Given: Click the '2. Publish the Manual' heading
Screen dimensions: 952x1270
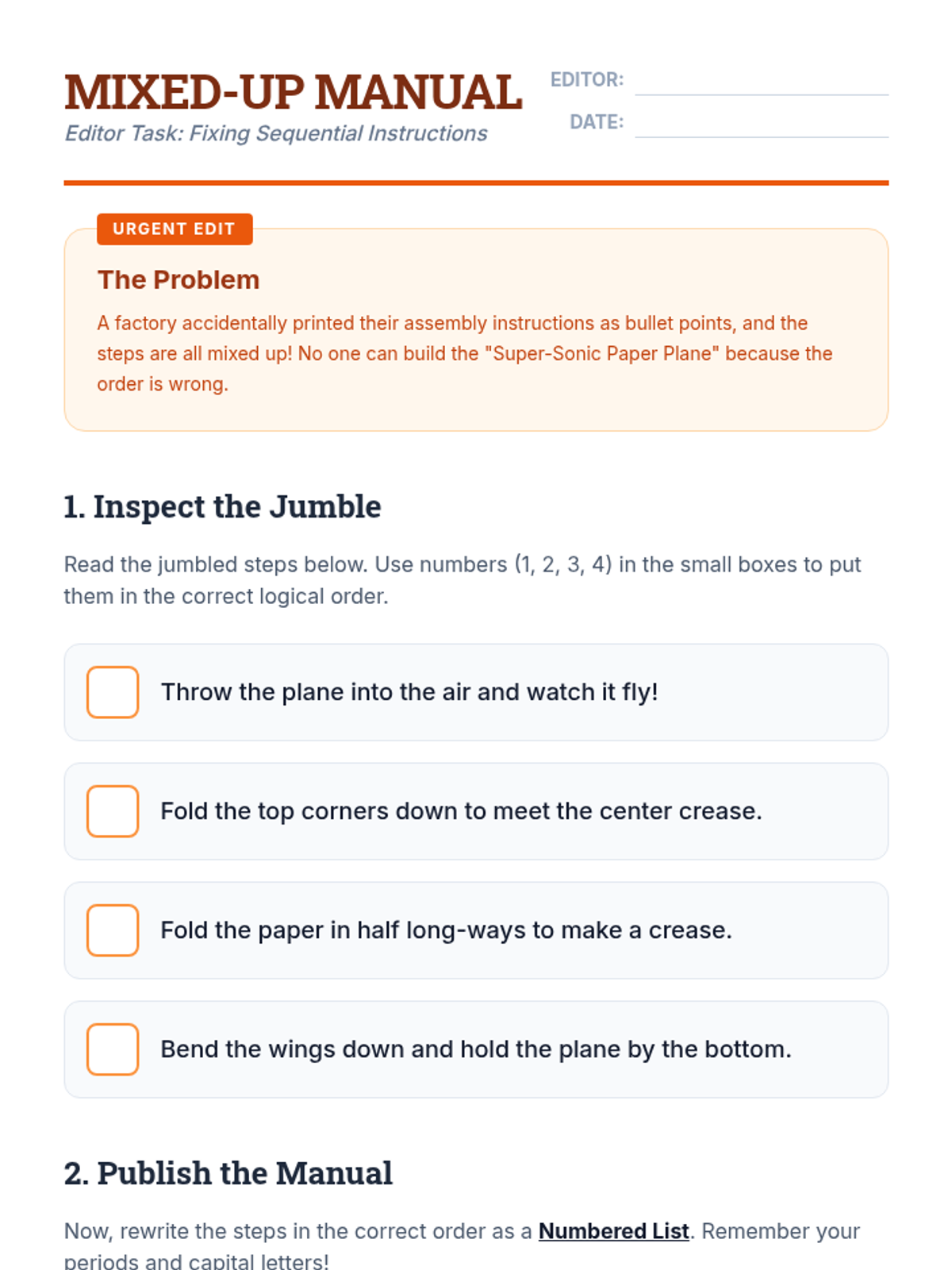Looking at the screenshot, I should 228,1173.
